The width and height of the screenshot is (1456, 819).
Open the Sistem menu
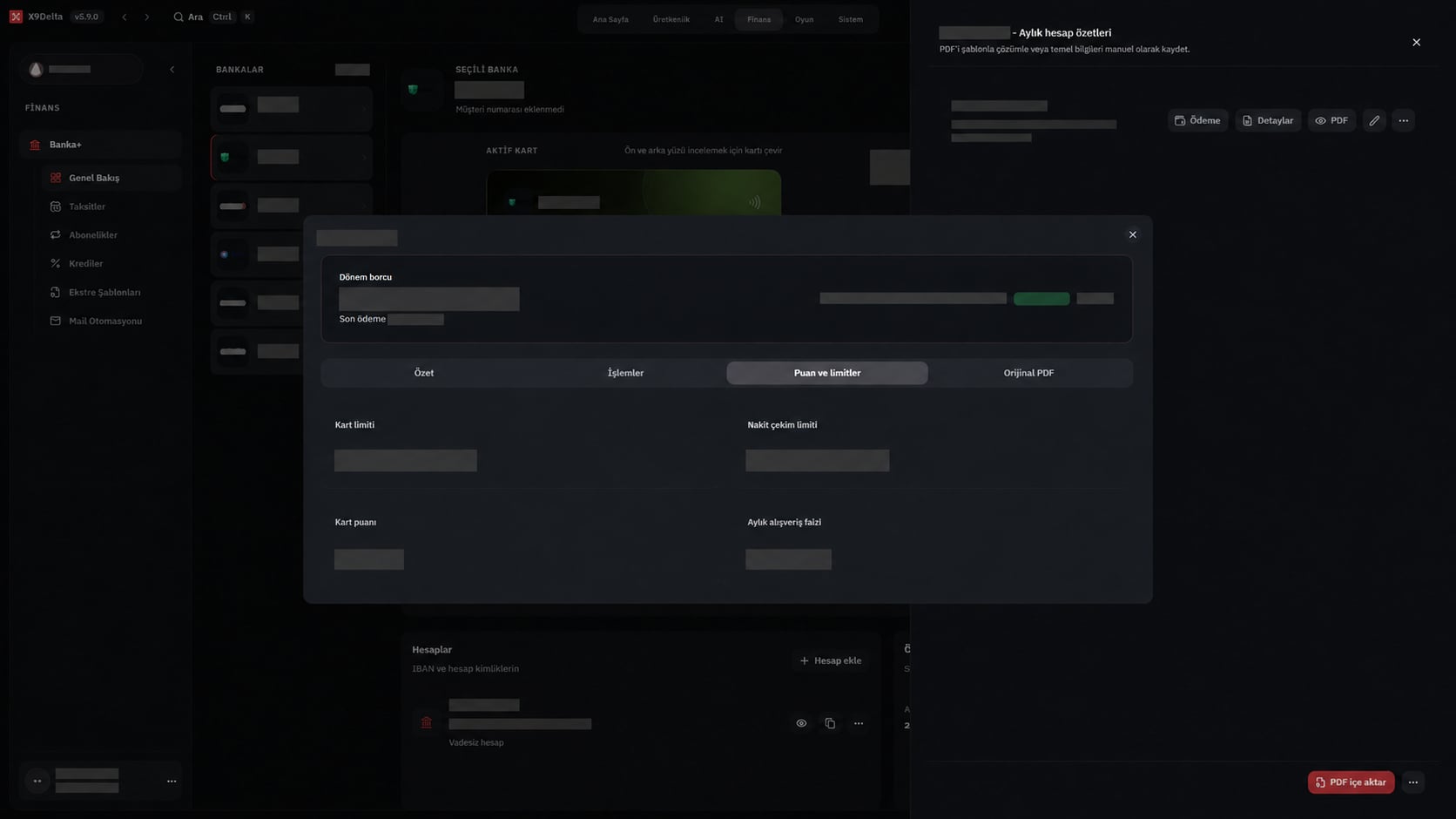point(850,19)
